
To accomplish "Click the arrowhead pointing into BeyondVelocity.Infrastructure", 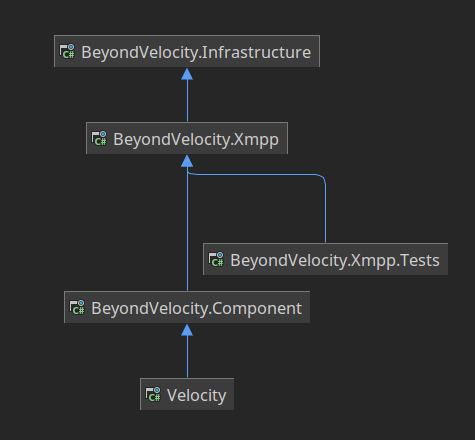I will [x=187, y=74].
